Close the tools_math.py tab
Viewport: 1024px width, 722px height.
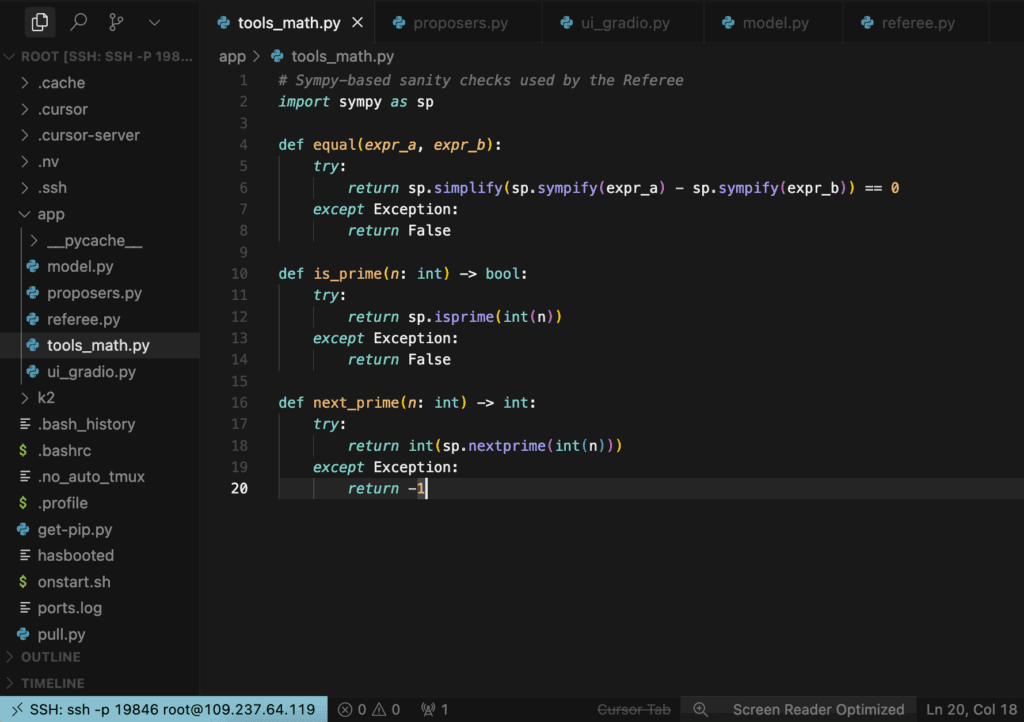358,22
